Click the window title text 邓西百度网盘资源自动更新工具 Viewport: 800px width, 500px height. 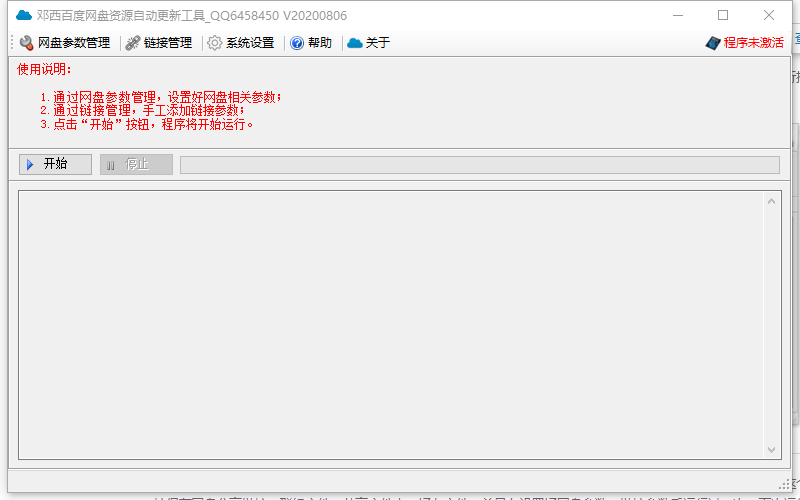click(x=121, y=16)
